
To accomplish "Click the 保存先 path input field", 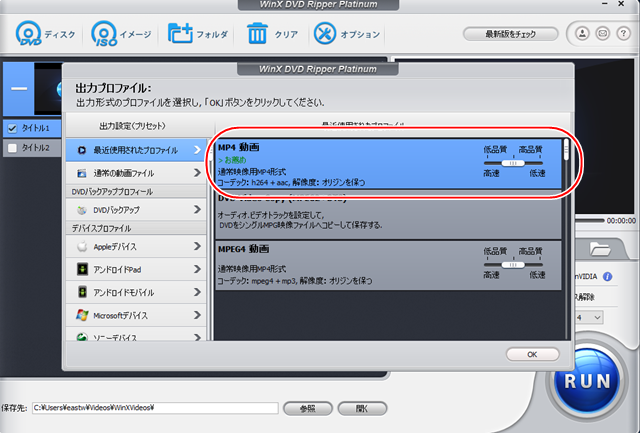I will click(155, 408).
